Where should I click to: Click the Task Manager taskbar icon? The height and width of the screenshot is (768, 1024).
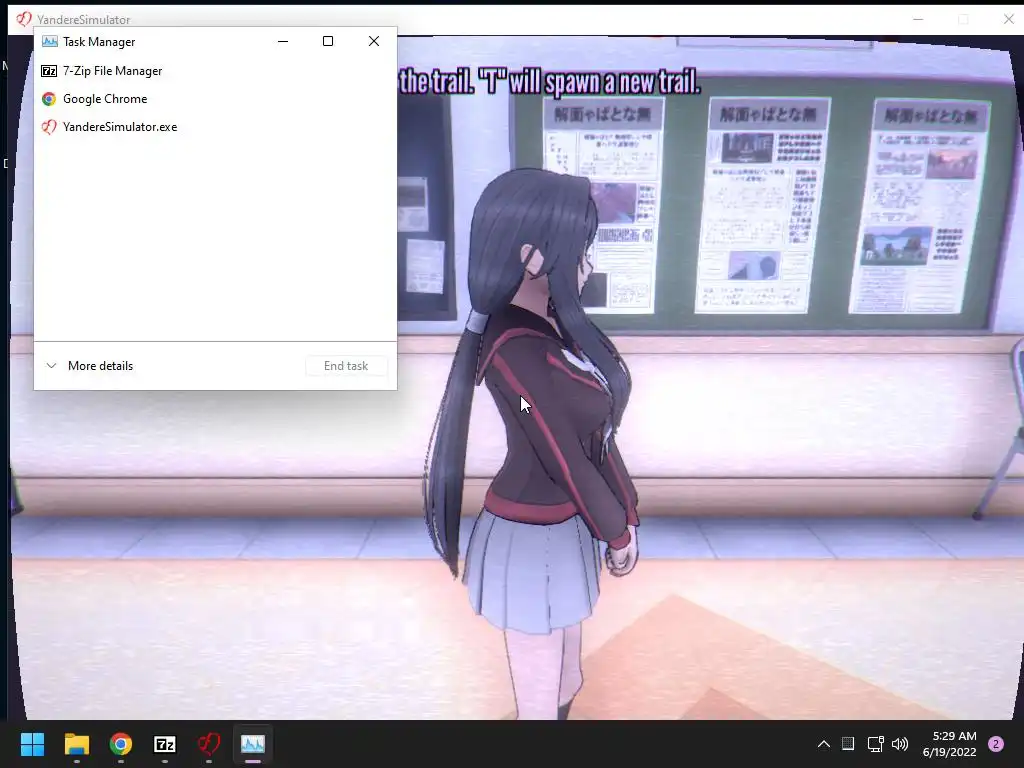pos(253,744)
